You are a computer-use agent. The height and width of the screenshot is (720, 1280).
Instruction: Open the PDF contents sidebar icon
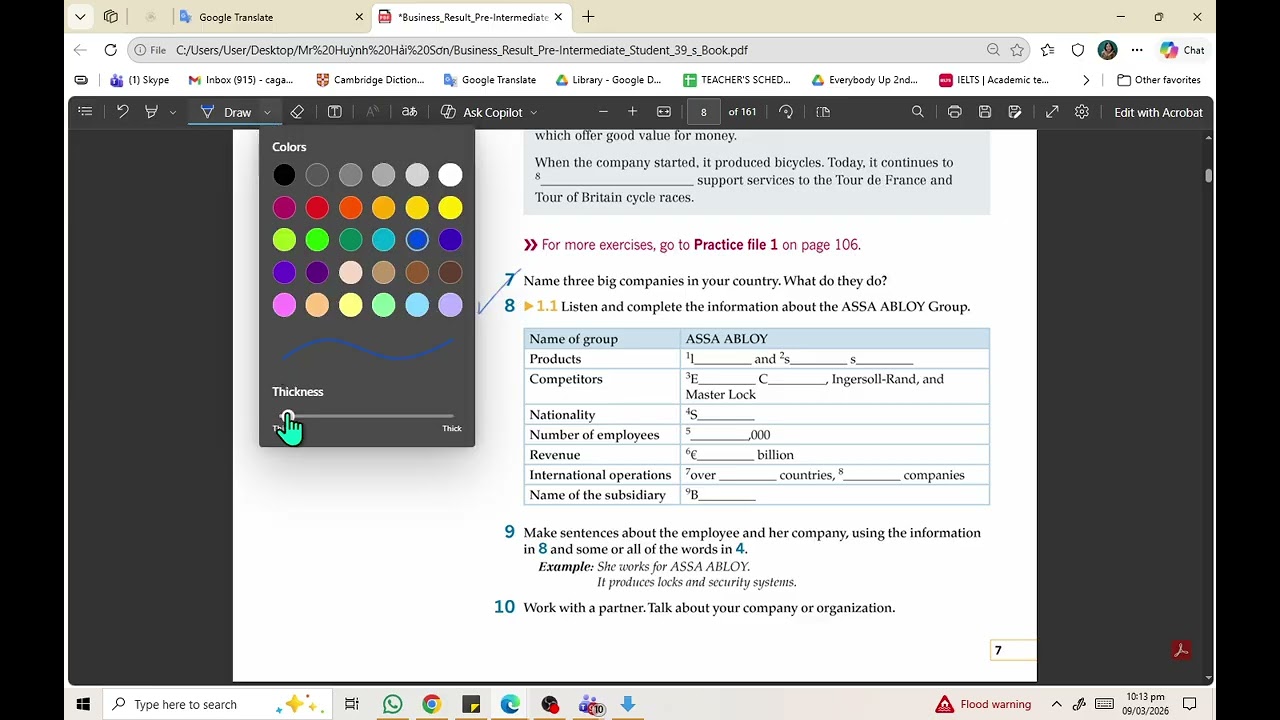85,112
